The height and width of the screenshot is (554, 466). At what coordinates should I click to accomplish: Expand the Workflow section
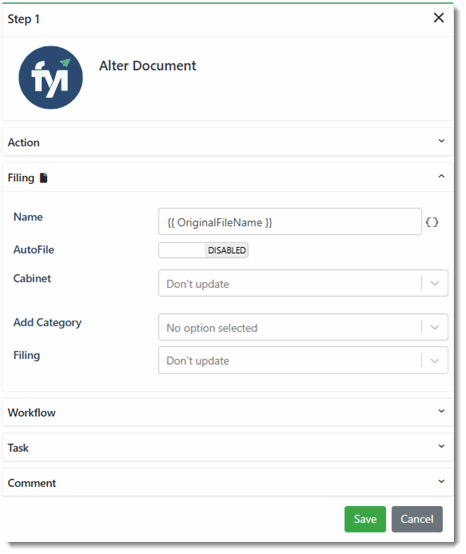point(228,412)
